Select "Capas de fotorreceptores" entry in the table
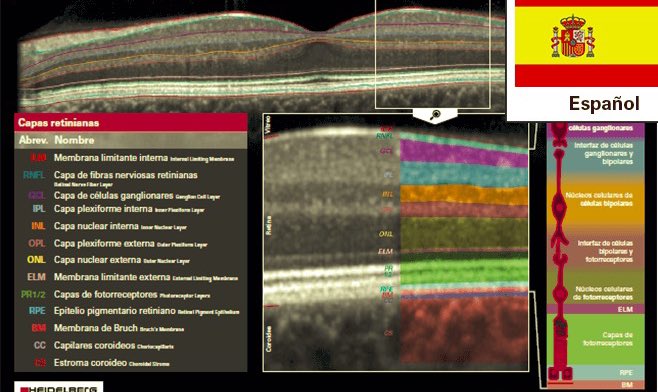 (105, 295)
